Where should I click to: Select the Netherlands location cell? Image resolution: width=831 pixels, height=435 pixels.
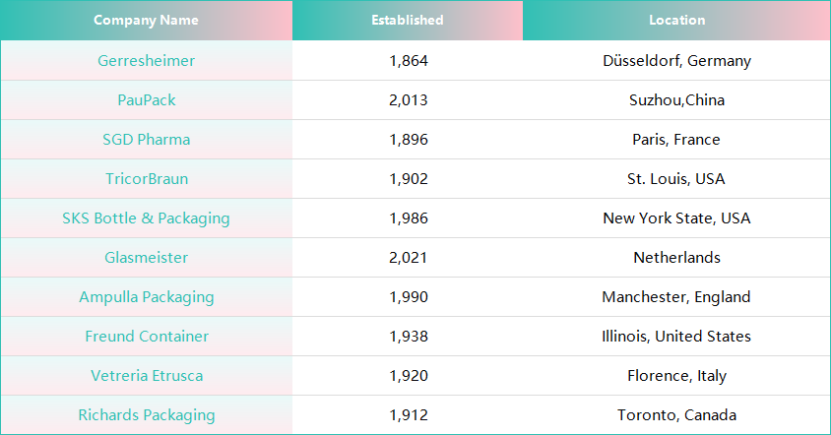coord(677,257)
